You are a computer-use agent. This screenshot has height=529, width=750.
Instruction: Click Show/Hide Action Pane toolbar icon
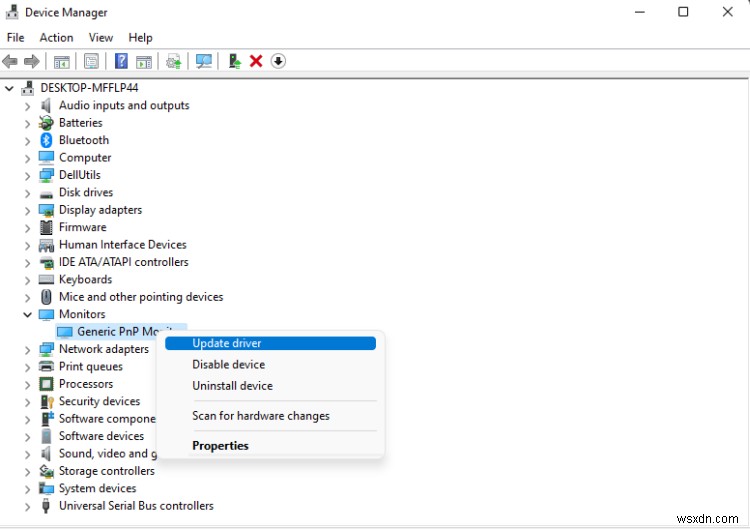[x=143, y=61]
